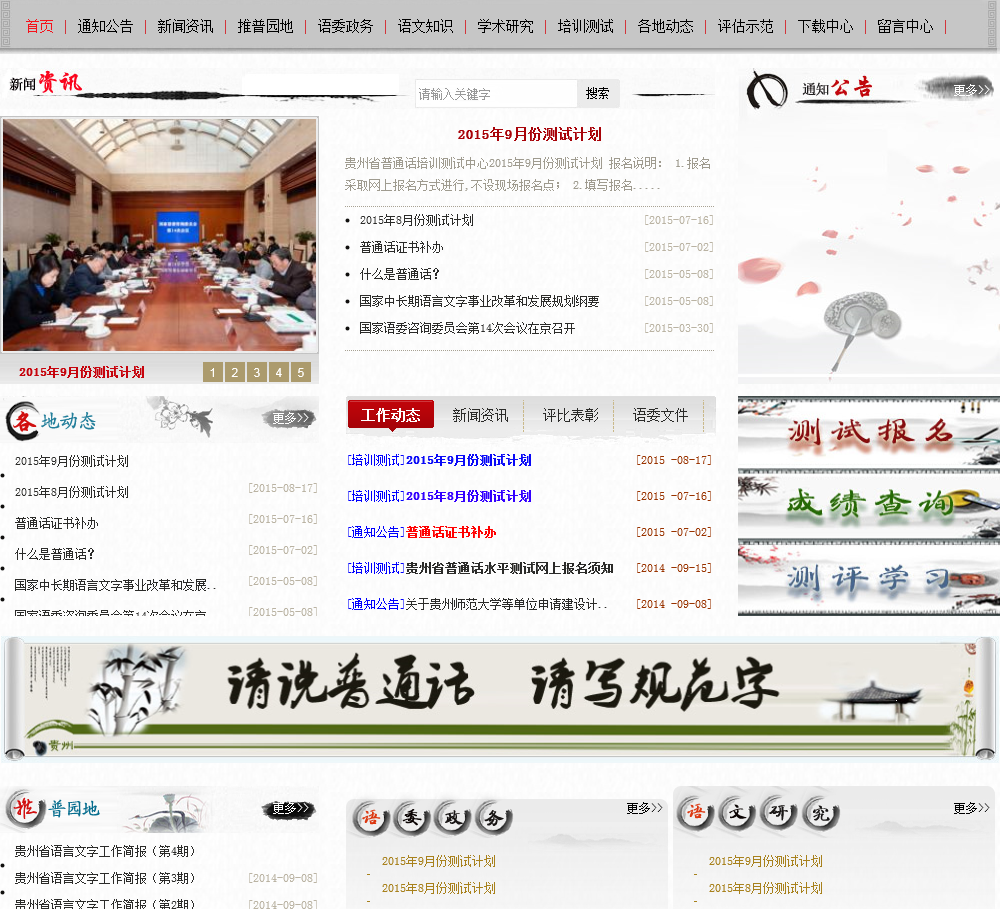Open the 首页 navigation item
This screenshot has height=909, width=1000.
pos(40,27)
